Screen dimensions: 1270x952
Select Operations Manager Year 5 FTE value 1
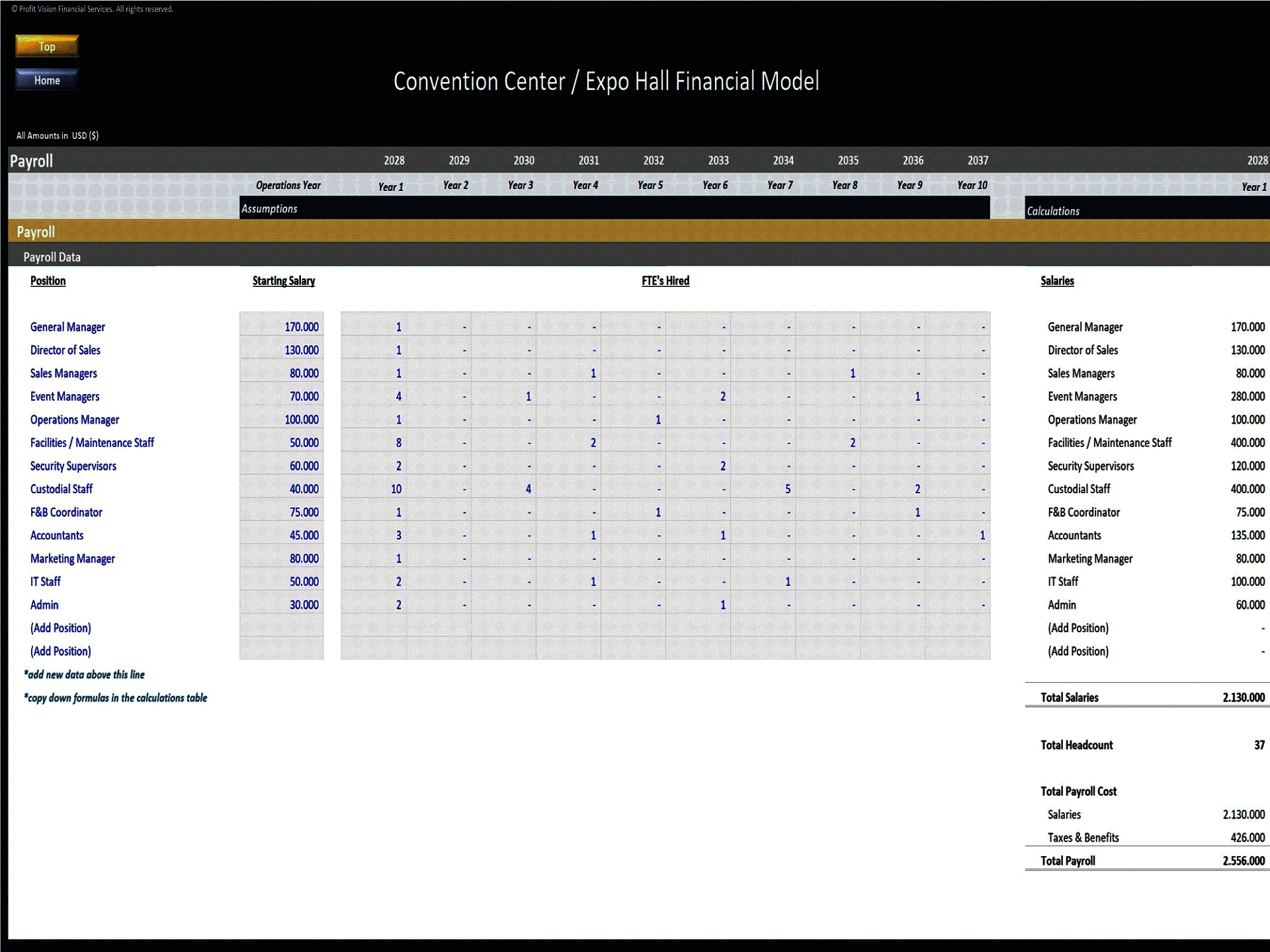(x=633, y=419)
